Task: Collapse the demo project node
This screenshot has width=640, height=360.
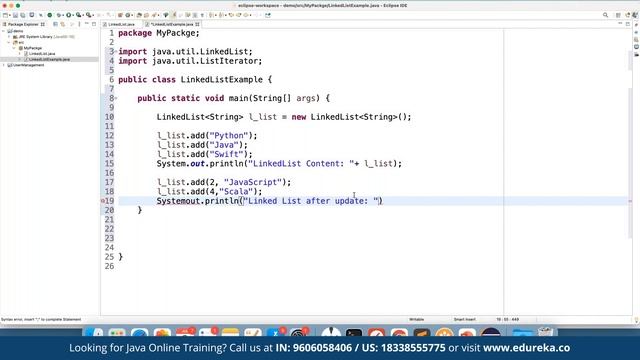Action: click(x=4, y=31)
